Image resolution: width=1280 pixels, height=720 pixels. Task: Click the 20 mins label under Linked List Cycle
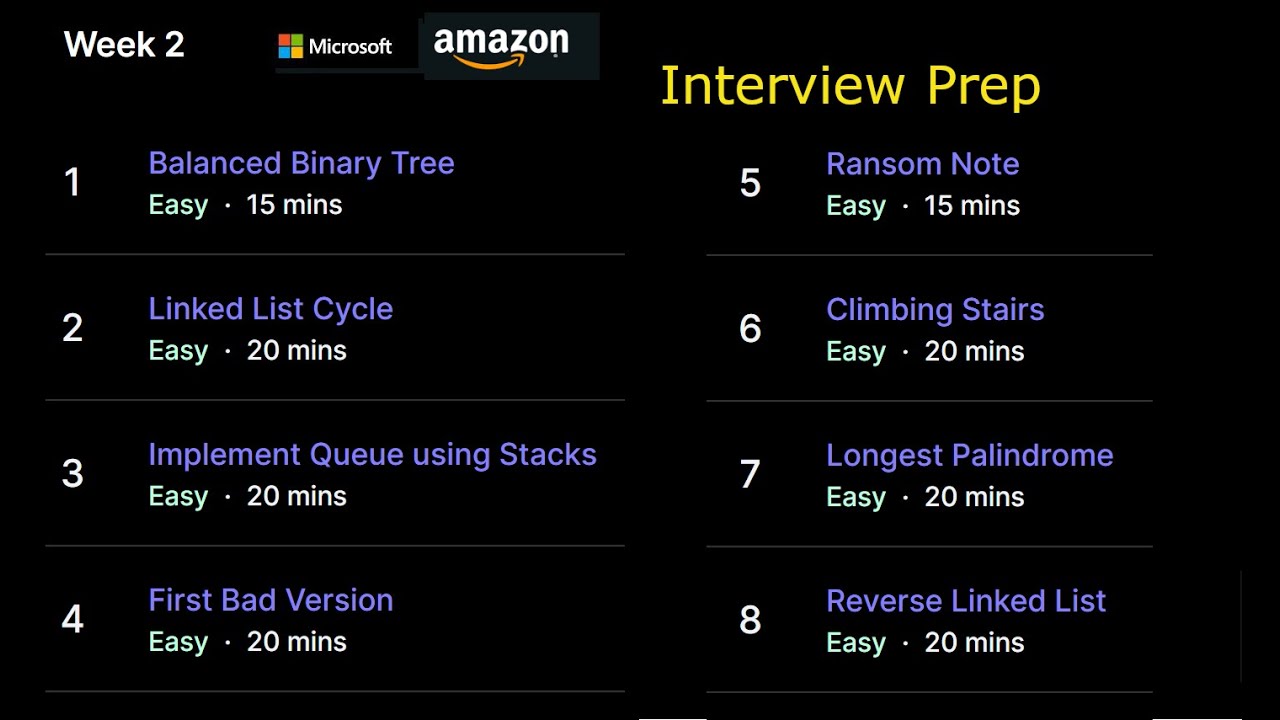click(296, 351)
